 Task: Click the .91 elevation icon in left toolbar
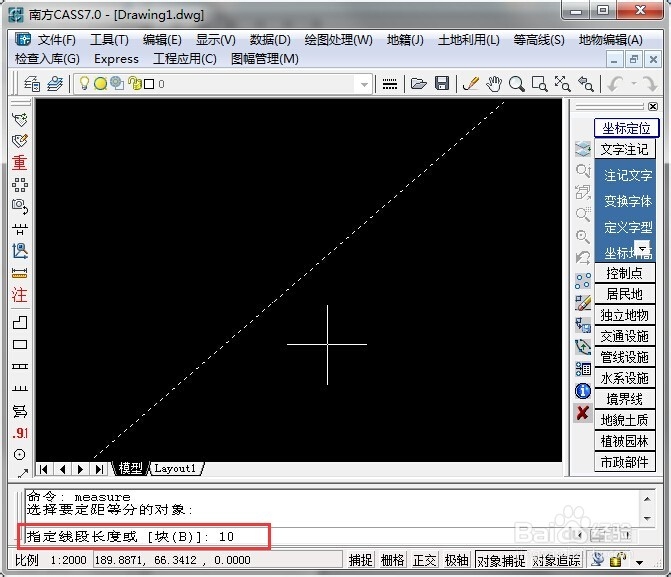click(20, 433)
